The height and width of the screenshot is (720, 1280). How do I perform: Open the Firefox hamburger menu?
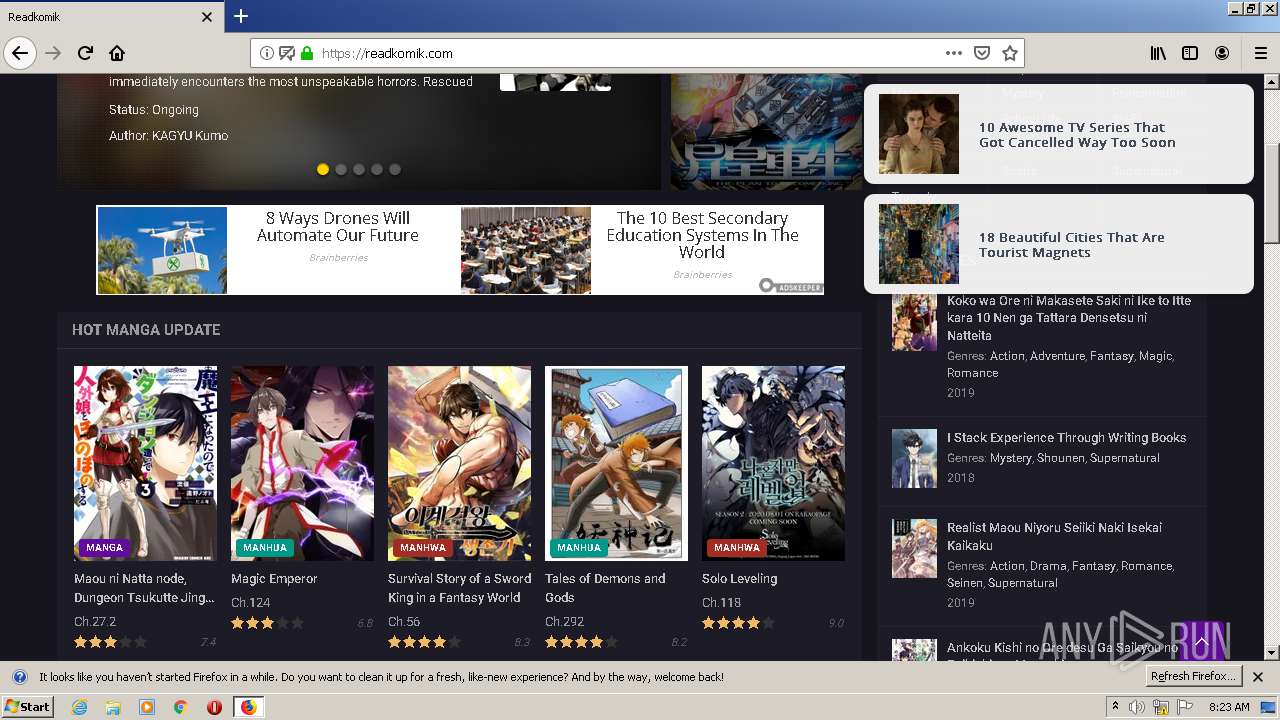point(1260,53)
